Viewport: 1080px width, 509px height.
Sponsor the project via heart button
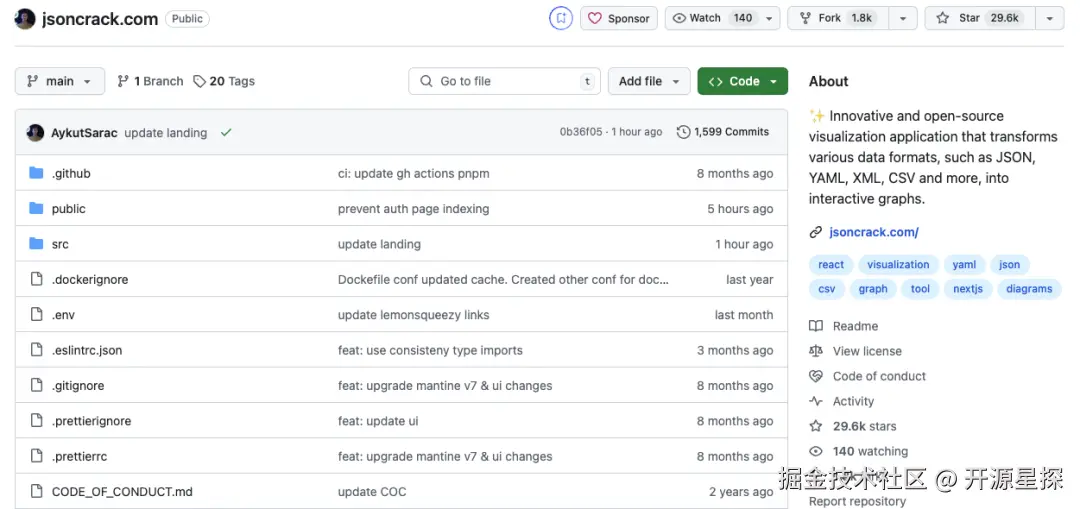(x=618, y=18)
